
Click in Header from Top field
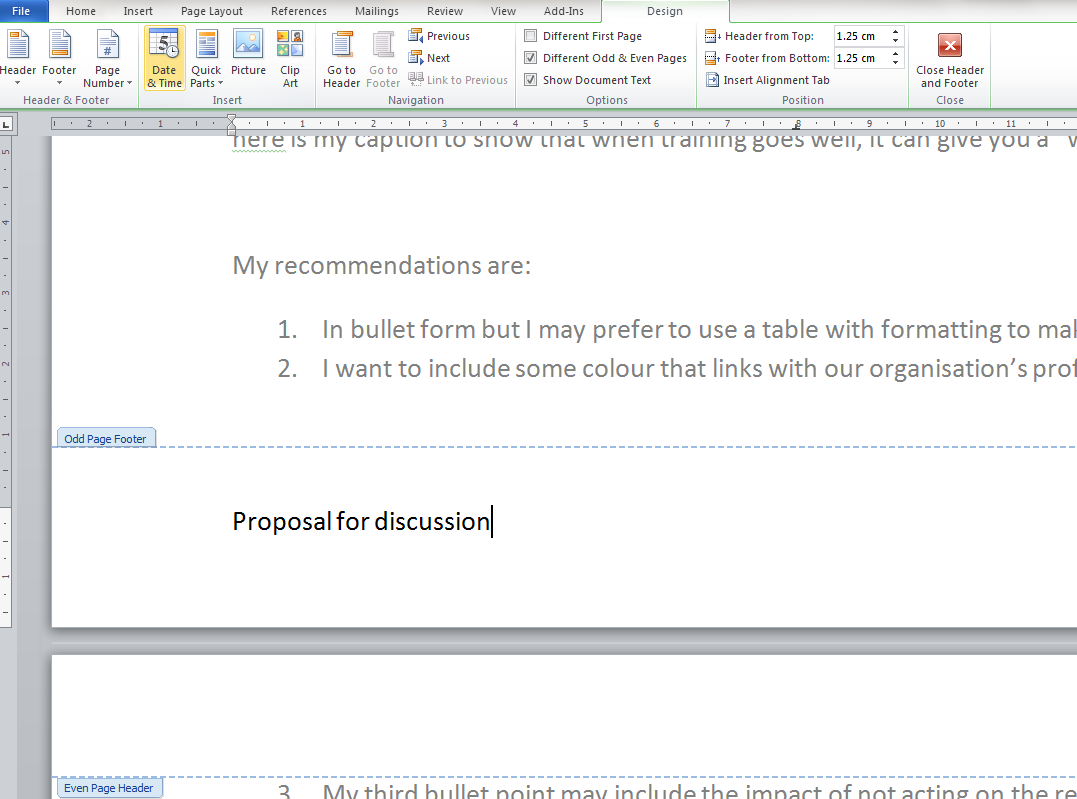click(x=861, y=36)
